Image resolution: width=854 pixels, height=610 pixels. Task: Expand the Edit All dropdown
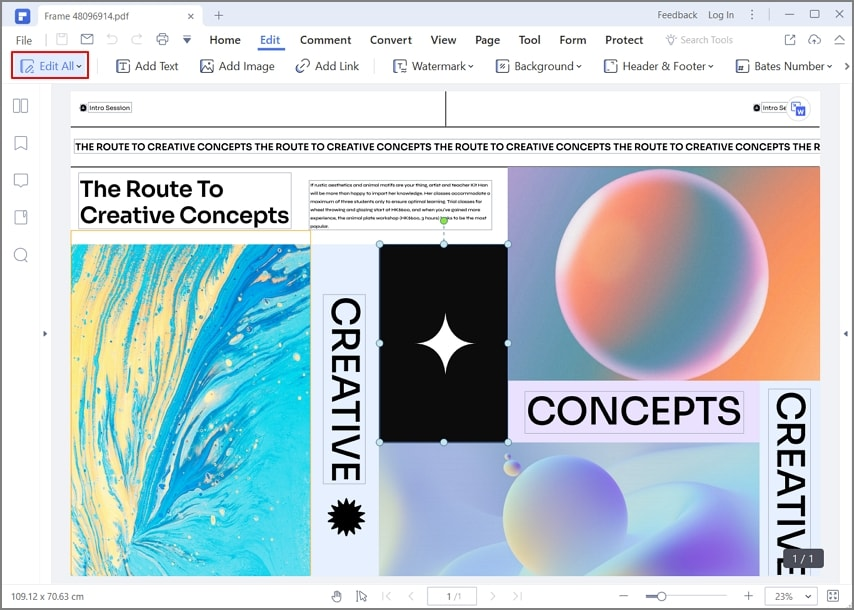click(x=79, y=66)
